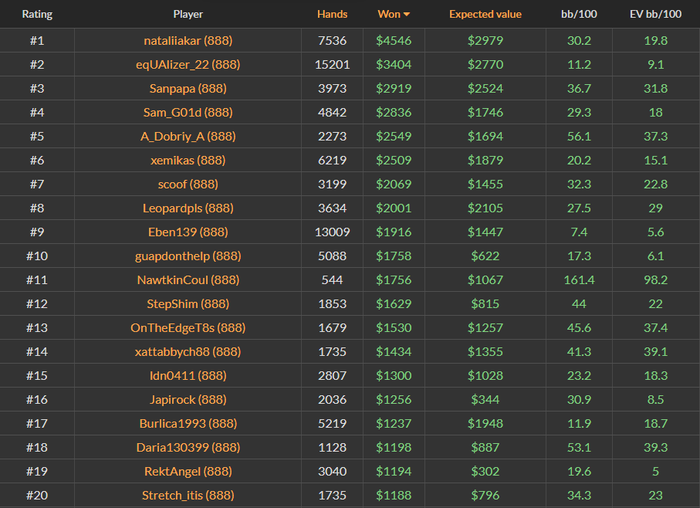Viewport: 700px width, 508px height.
Task: Open NawtkinCoul (888) profile
Action: (x=188, y=280)
